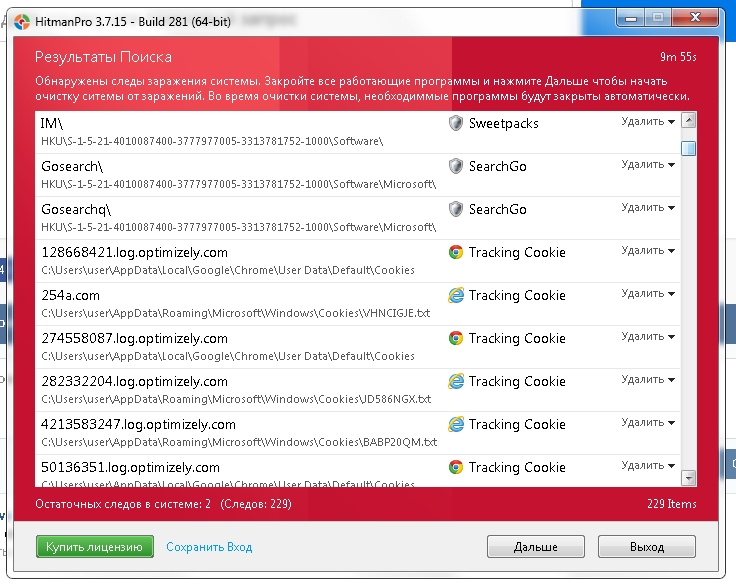Click the green Купить лицензию button
This screenshot has width=736, height=586.
click(95, 547)
